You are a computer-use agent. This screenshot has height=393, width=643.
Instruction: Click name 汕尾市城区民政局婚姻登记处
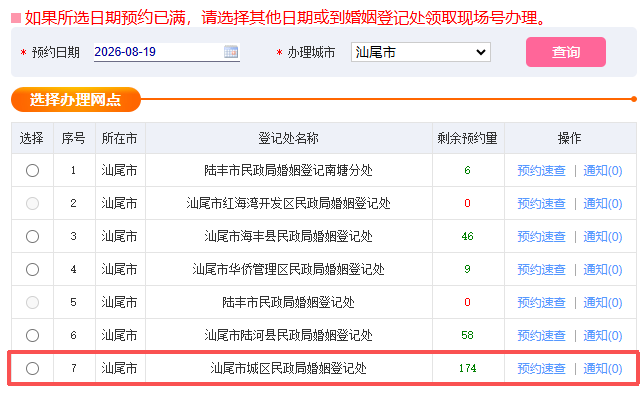(288, 368)
